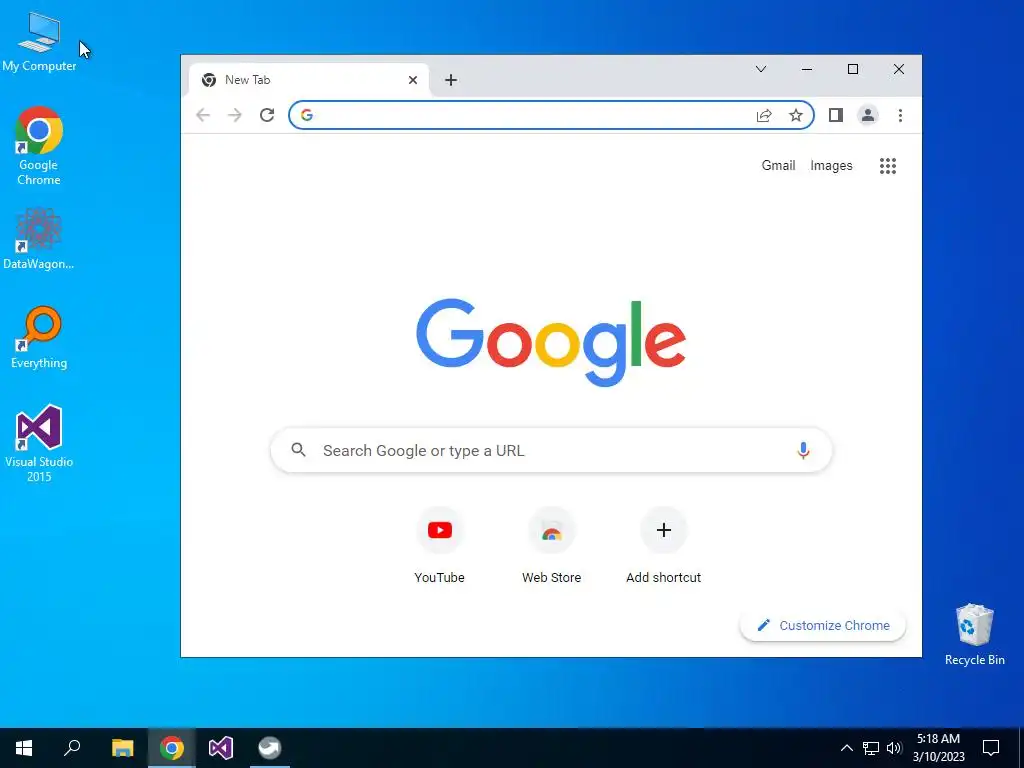Click the Google logo
The width and height of the screenshot is (1024, 768).
tap(551, 342)
